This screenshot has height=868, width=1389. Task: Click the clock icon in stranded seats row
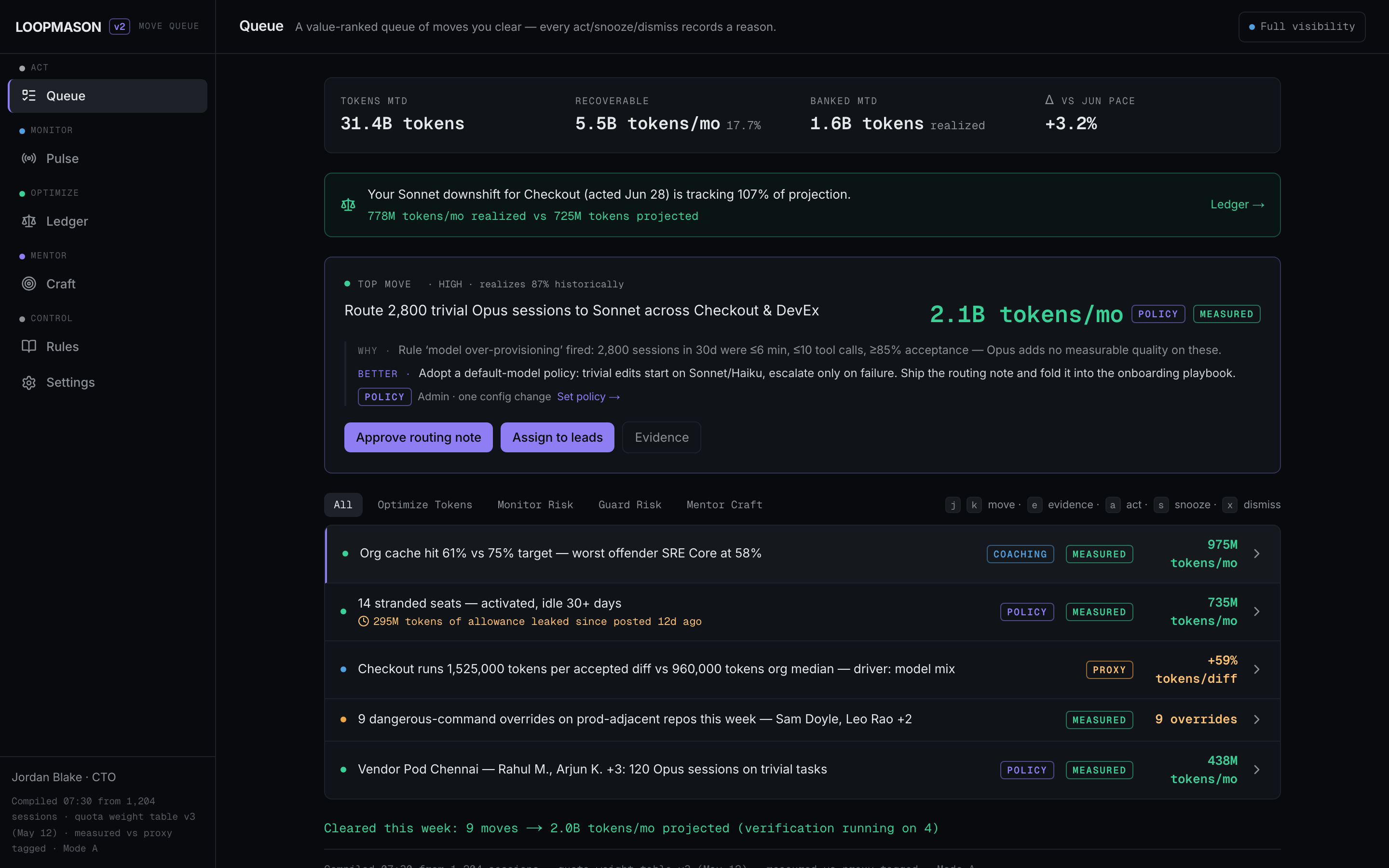[363, 621]
